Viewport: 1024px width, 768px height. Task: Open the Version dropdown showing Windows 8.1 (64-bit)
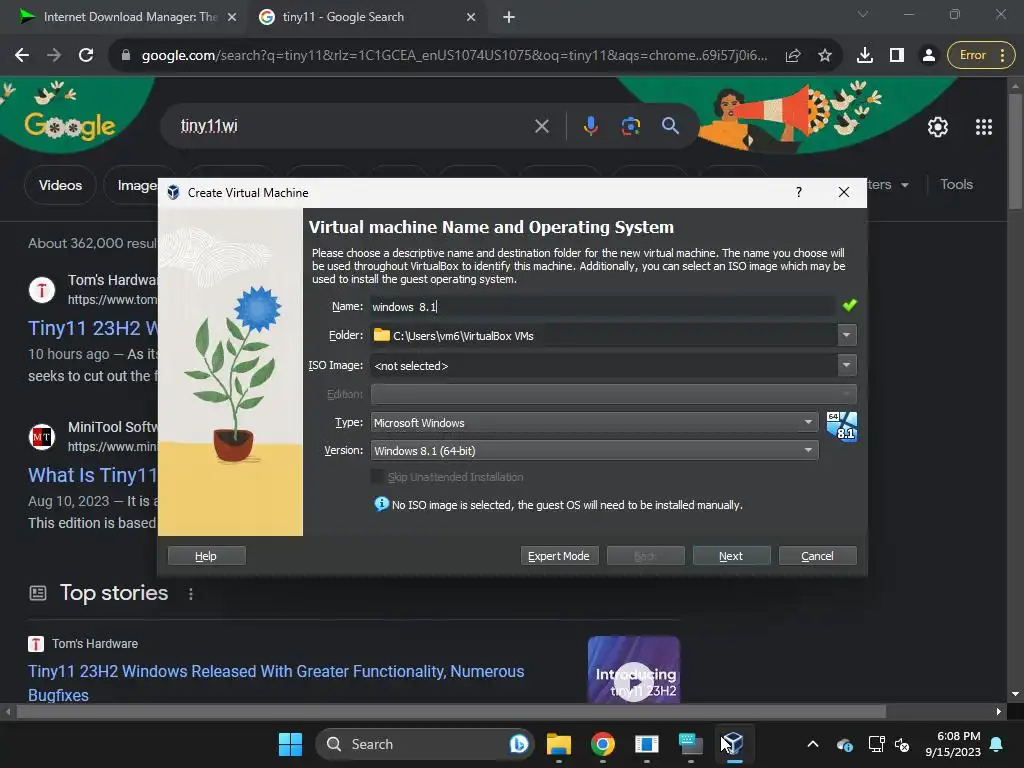[594, 451]
